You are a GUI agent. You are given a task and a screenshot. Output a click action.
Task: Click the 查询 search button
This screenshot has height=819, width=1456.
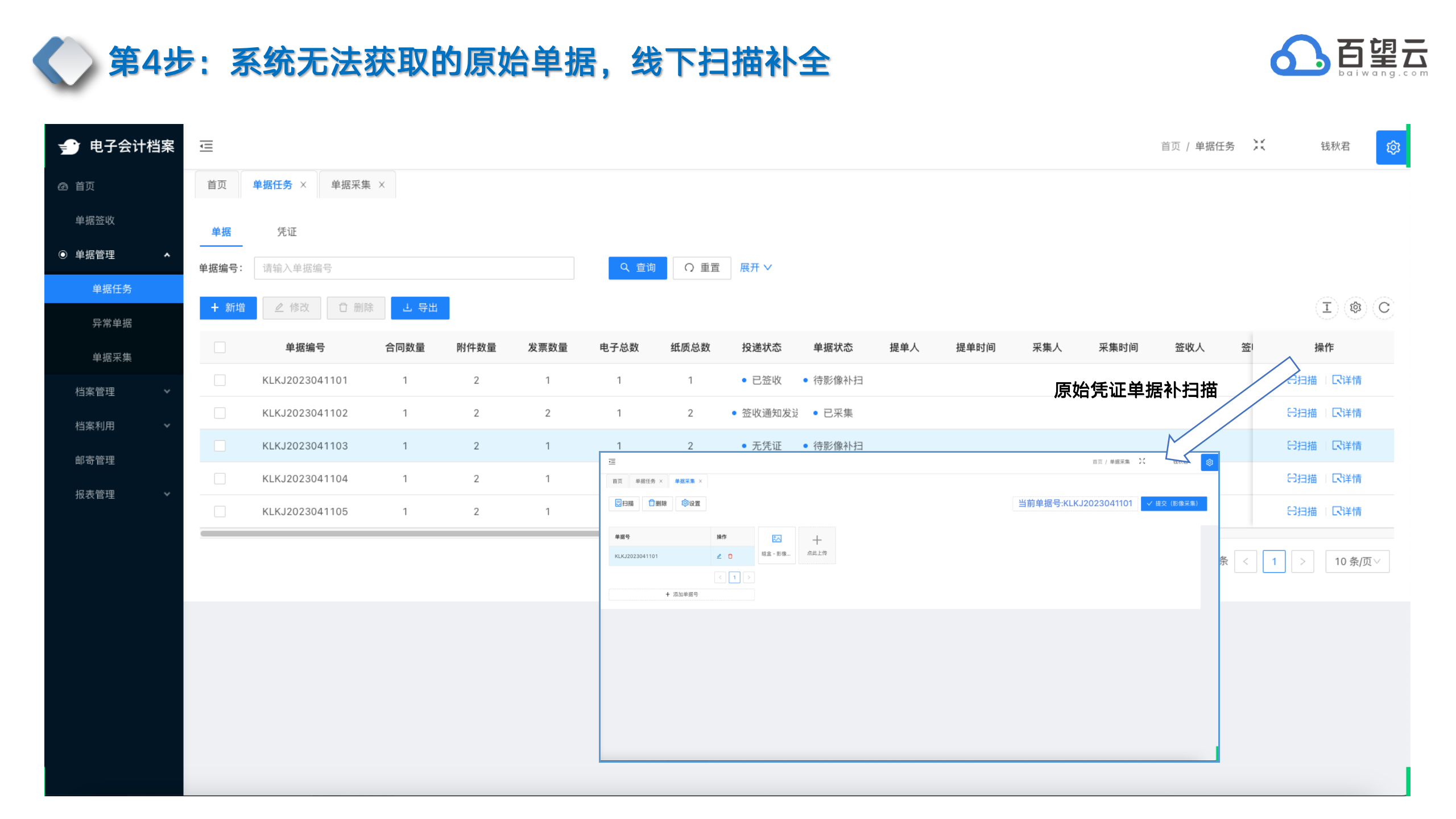(637, 268)
